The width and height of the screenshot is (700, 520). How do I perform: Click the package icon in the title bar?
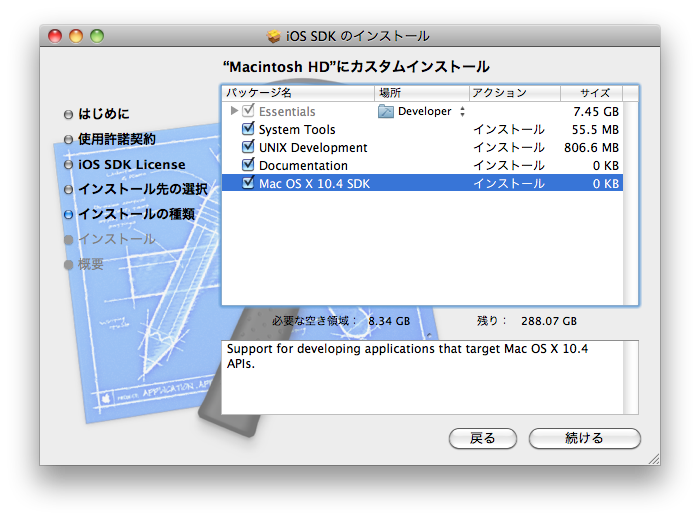[274, 37]
